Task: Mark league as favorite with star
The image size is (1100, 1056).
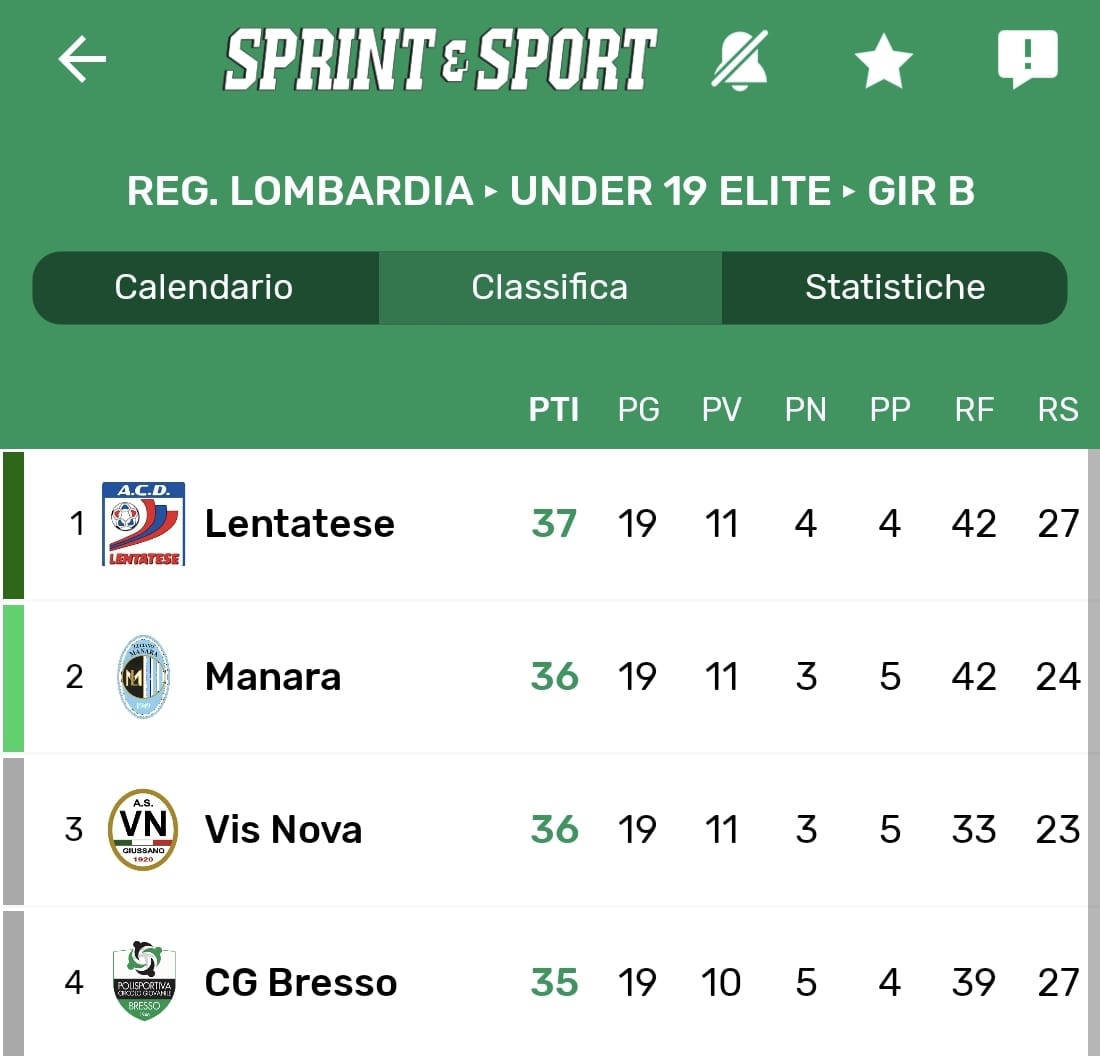Action: [x=883, y=62]
